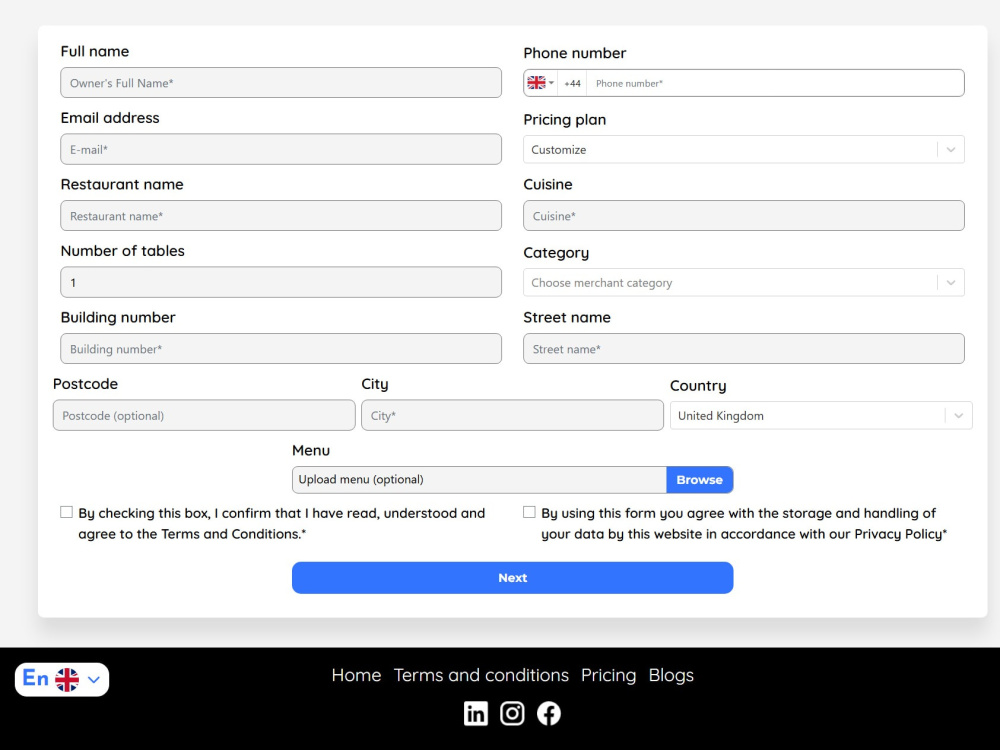This screenshot has width=1000, height=750.
Task: Click the Browse button for menu upload
Action: pos(700,480)
